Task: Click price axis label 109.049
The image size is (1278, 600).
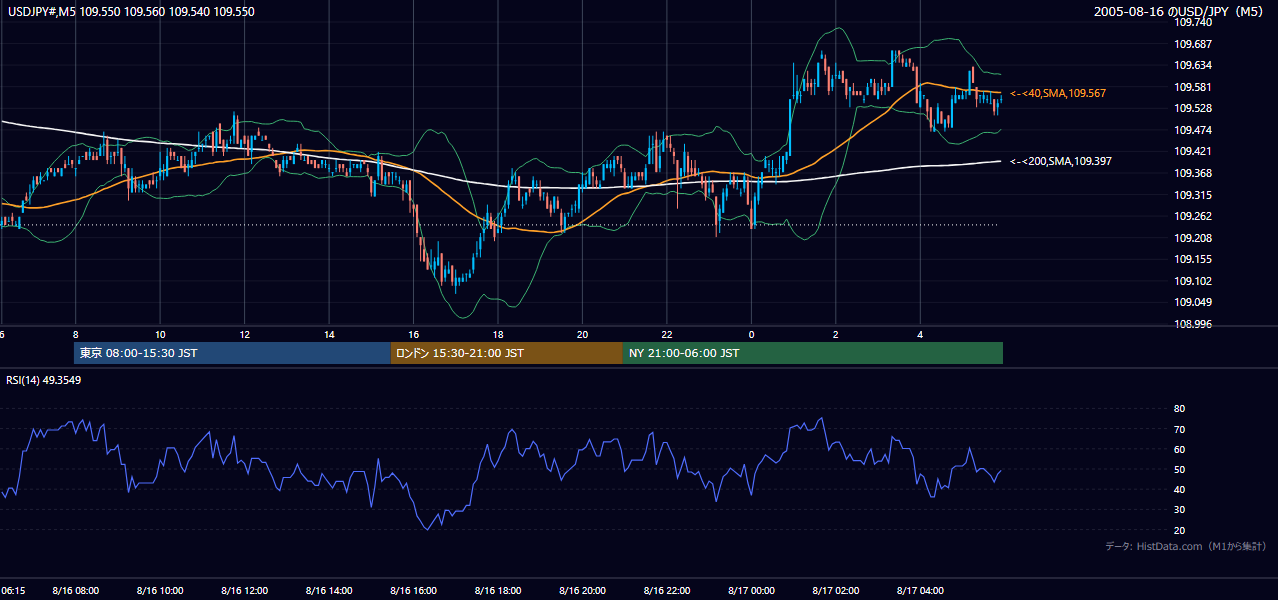Action: tap(1192, 302)
